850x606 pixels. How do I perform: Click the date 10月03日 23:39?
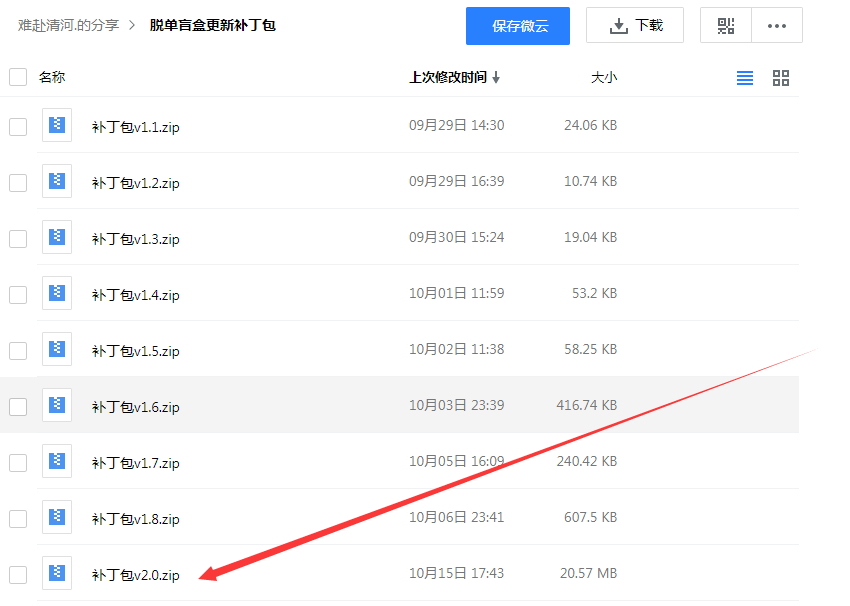(456, 405)
